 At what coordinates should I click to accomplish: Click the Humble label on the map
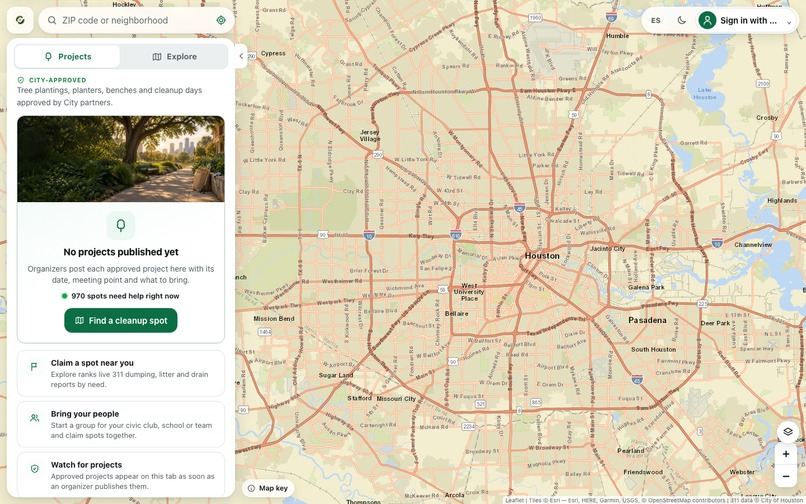click(x=617, y=36)
